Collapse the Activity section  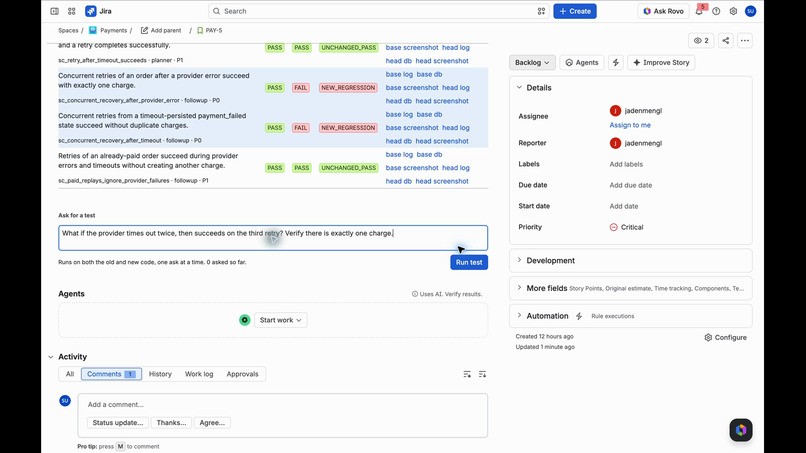pyautogui.click(x=50, y=357)
